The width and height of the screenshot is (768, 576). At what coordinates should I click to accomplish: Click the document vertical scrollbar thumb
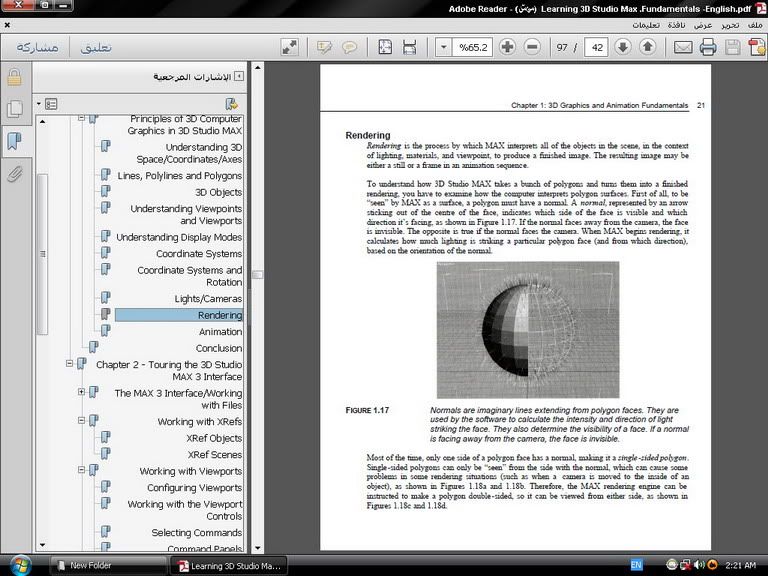point(258,275)
